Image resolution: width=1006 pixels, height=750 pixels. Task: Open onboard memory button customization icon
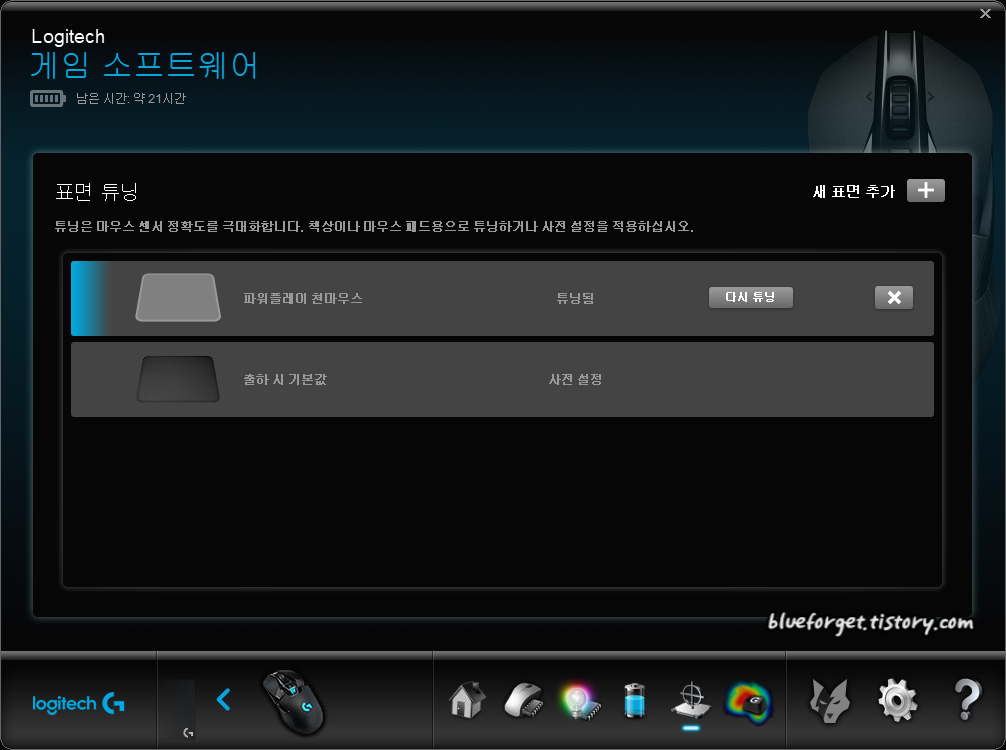pos(524,700)
